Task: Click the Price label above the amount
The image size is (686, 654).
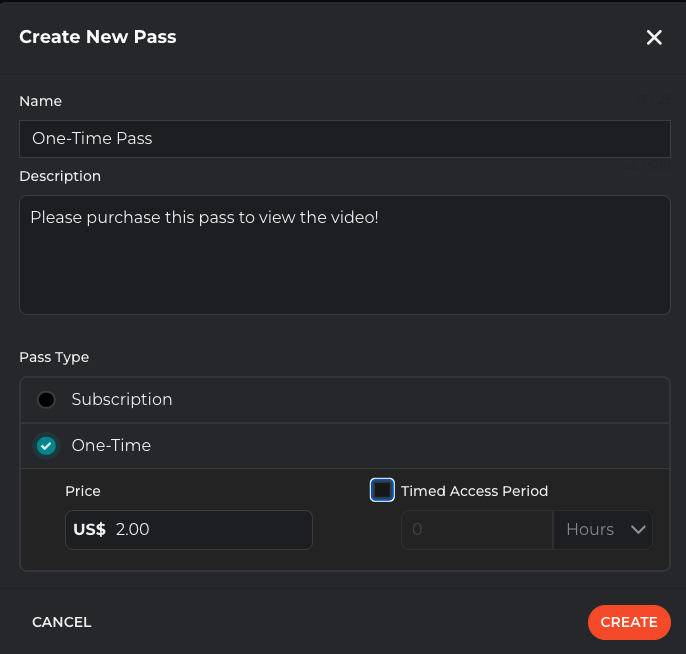Action: (x=83, y=491)
